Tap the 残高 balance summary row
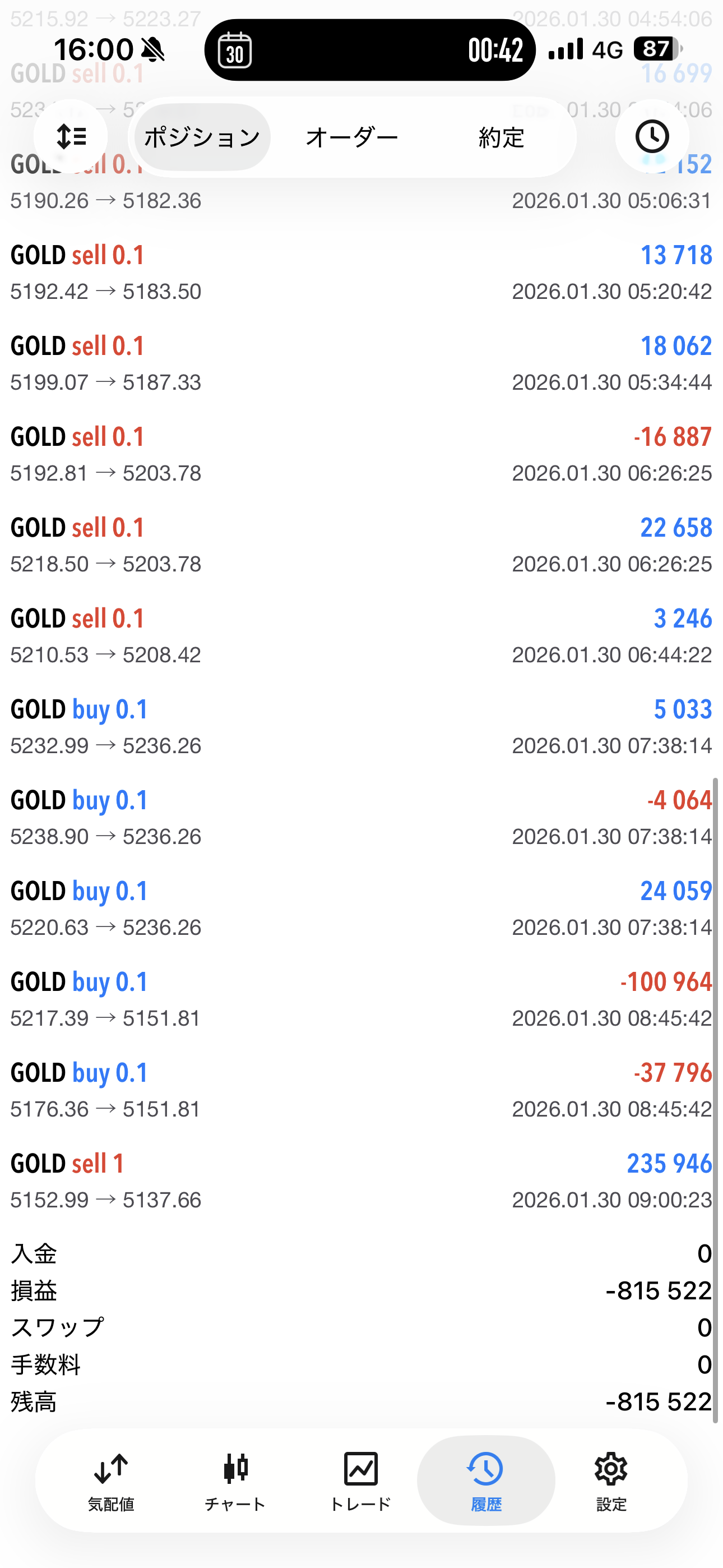 tap(361, 1402)
